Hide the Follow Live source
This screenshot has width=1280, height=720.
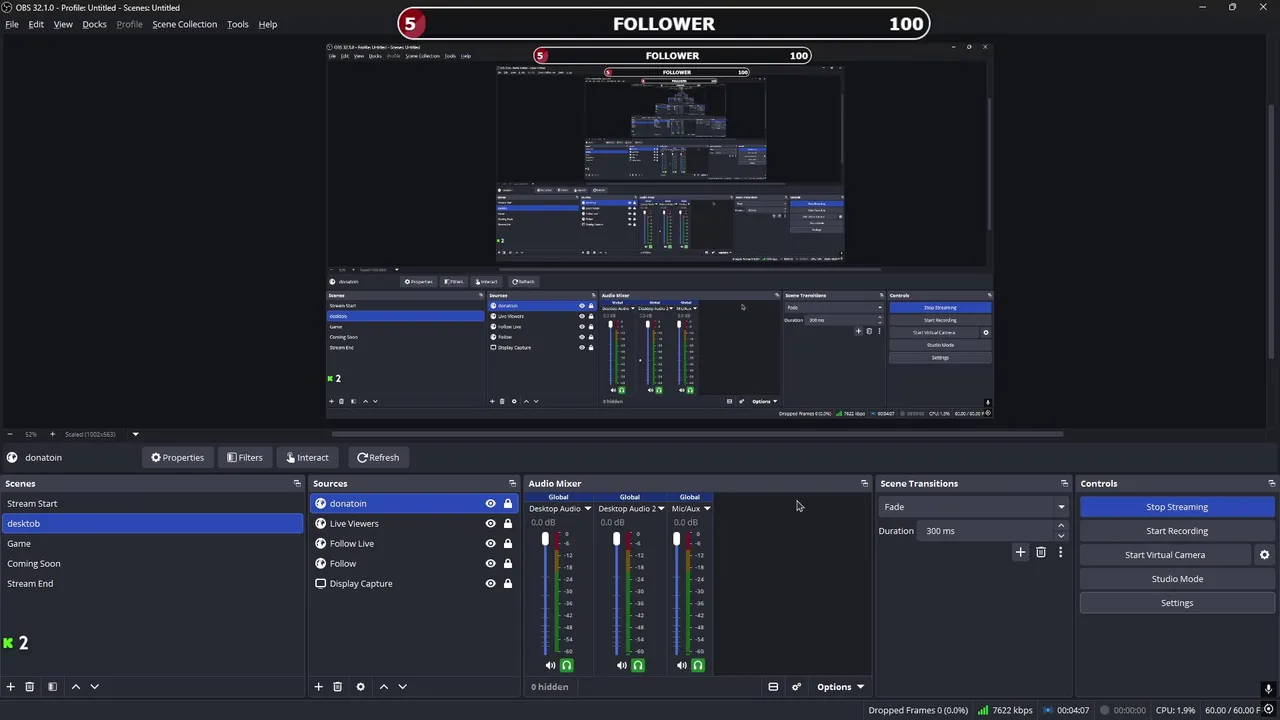tap(490, 544)
